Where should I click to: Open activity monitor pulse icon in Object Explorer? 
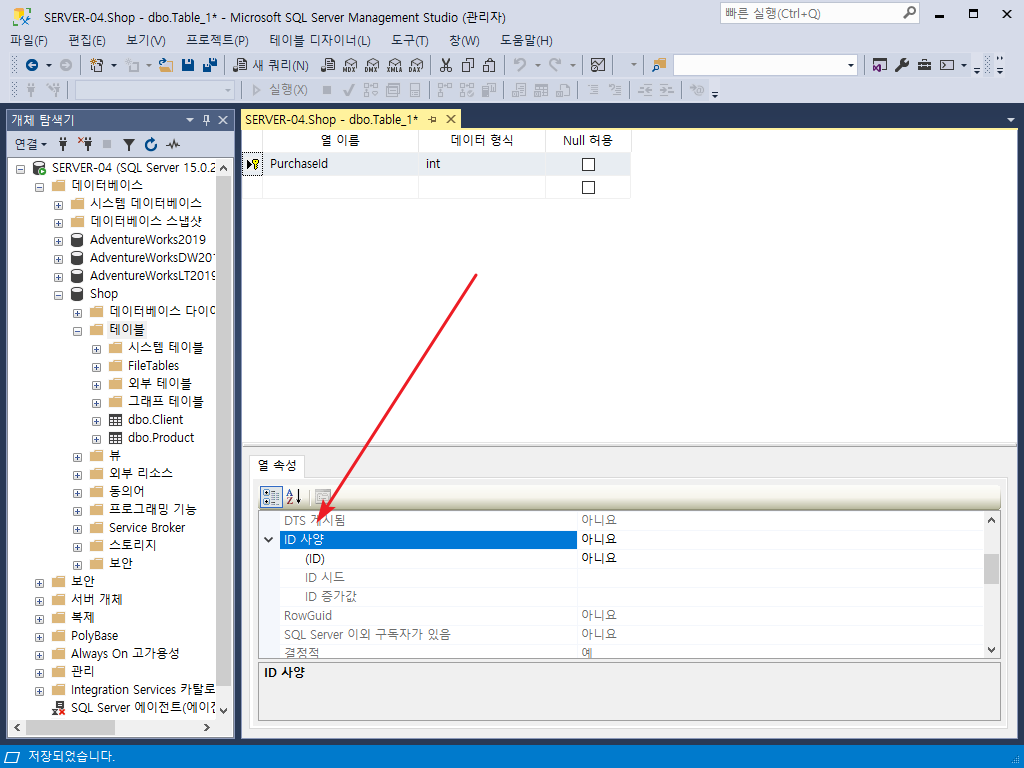point(173,144)
